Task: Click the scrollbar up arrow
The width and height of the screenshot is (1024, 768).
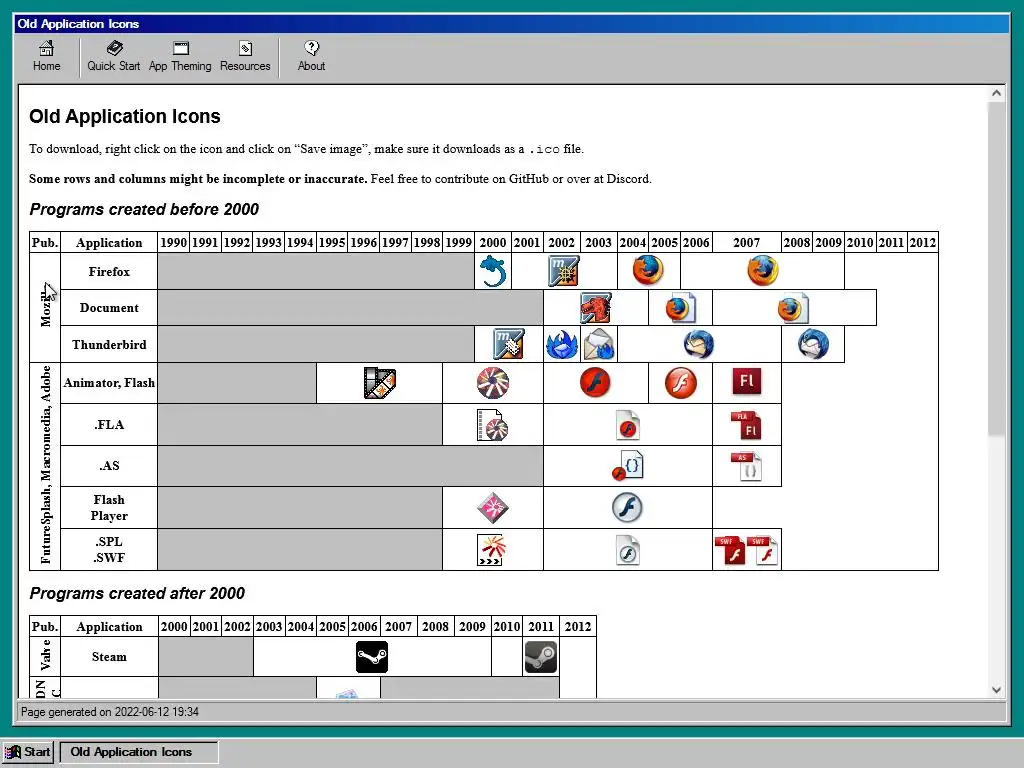Action: coord(996,93)
